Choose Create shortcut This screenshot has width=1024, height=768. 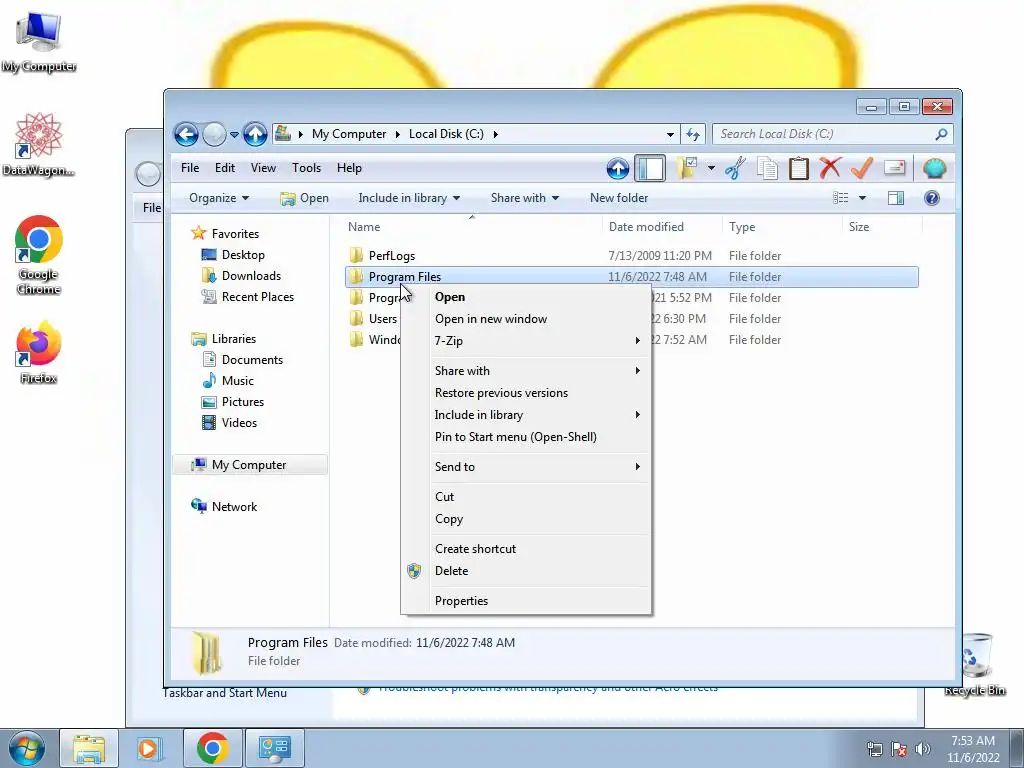[526, 549]
